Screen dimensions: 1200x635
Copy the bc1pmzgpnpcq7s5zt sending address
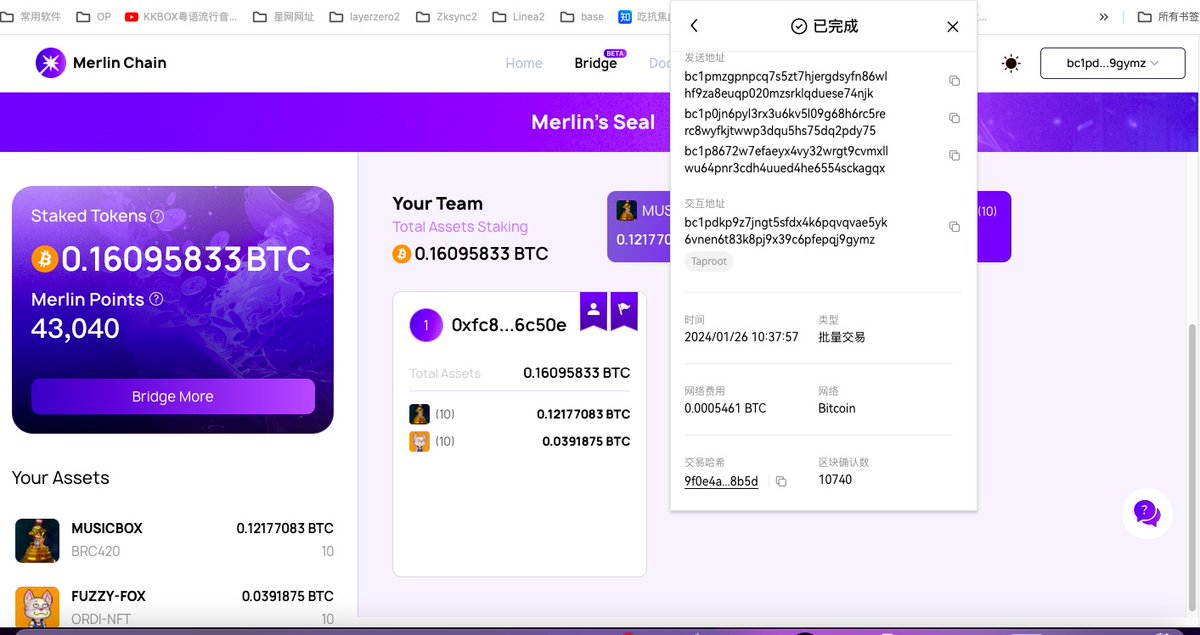point(954,80)
